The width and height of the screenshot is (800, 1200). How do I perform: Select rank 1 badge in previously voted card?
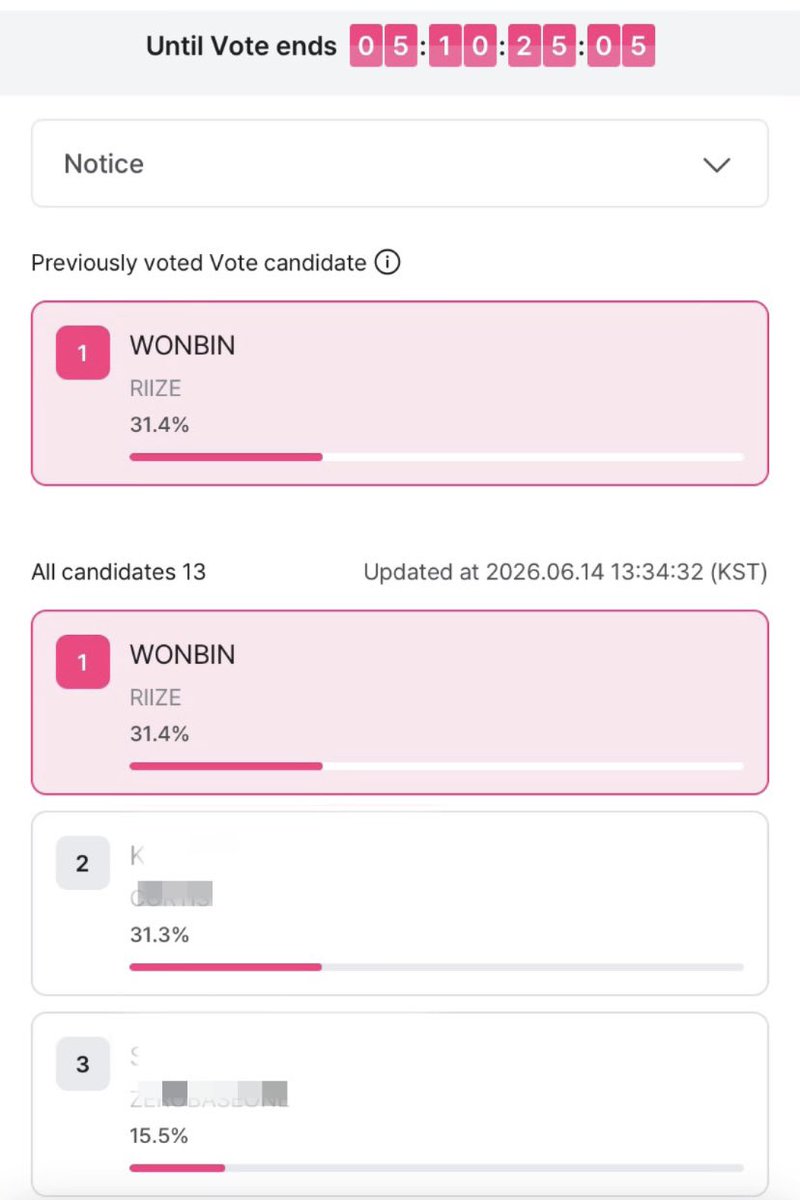tap(82, 353)
